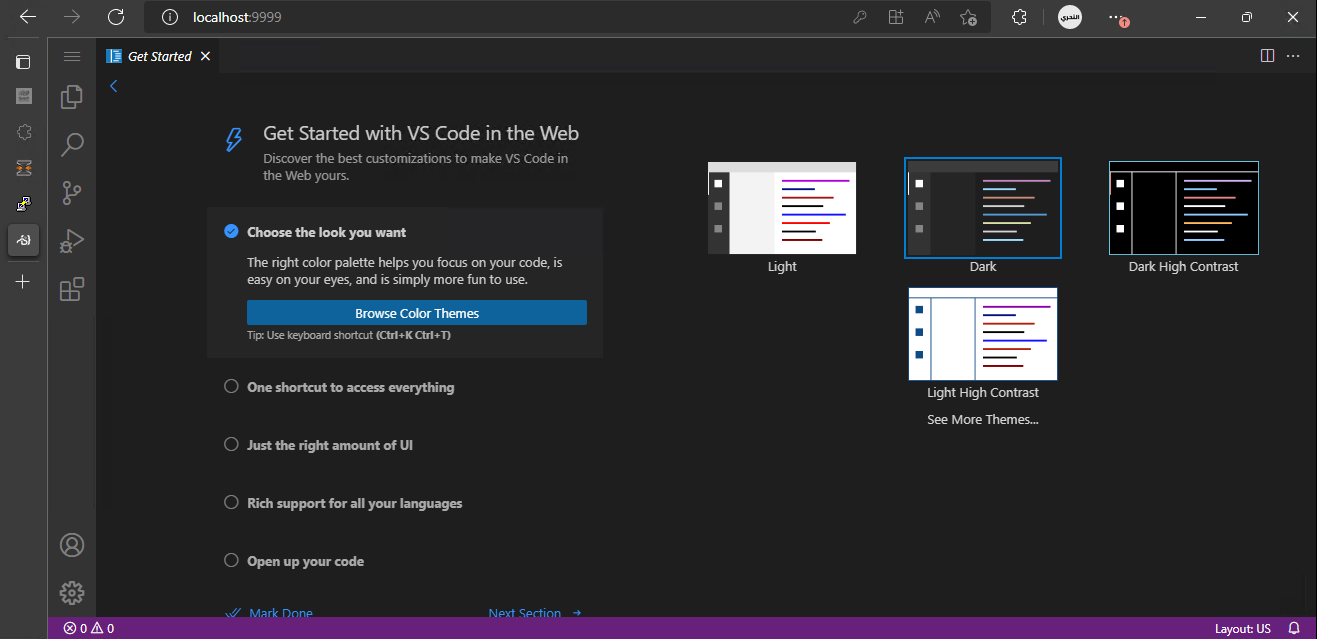The height and width of the screenshot is (639, 1317).
Task: Expand the 'Just the right amount of UI' step
Action: (330, 445)
